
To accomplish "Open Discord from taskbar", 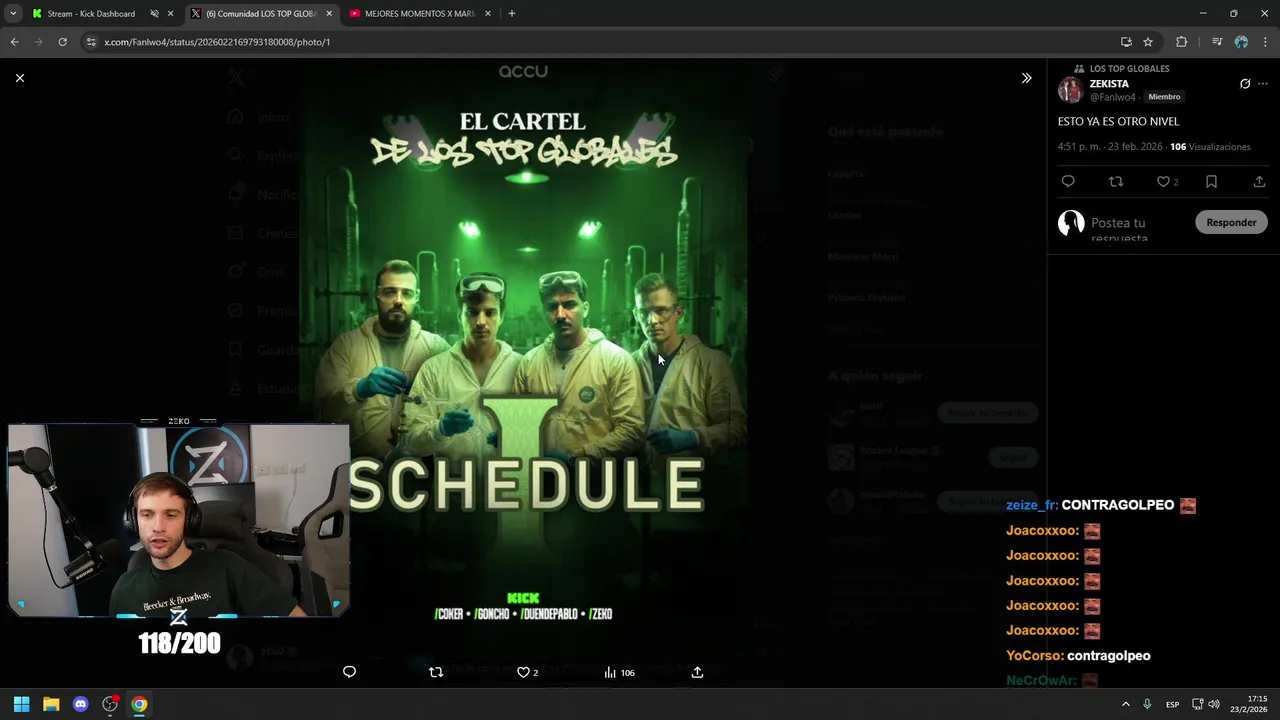I will [x=80, y=704].
